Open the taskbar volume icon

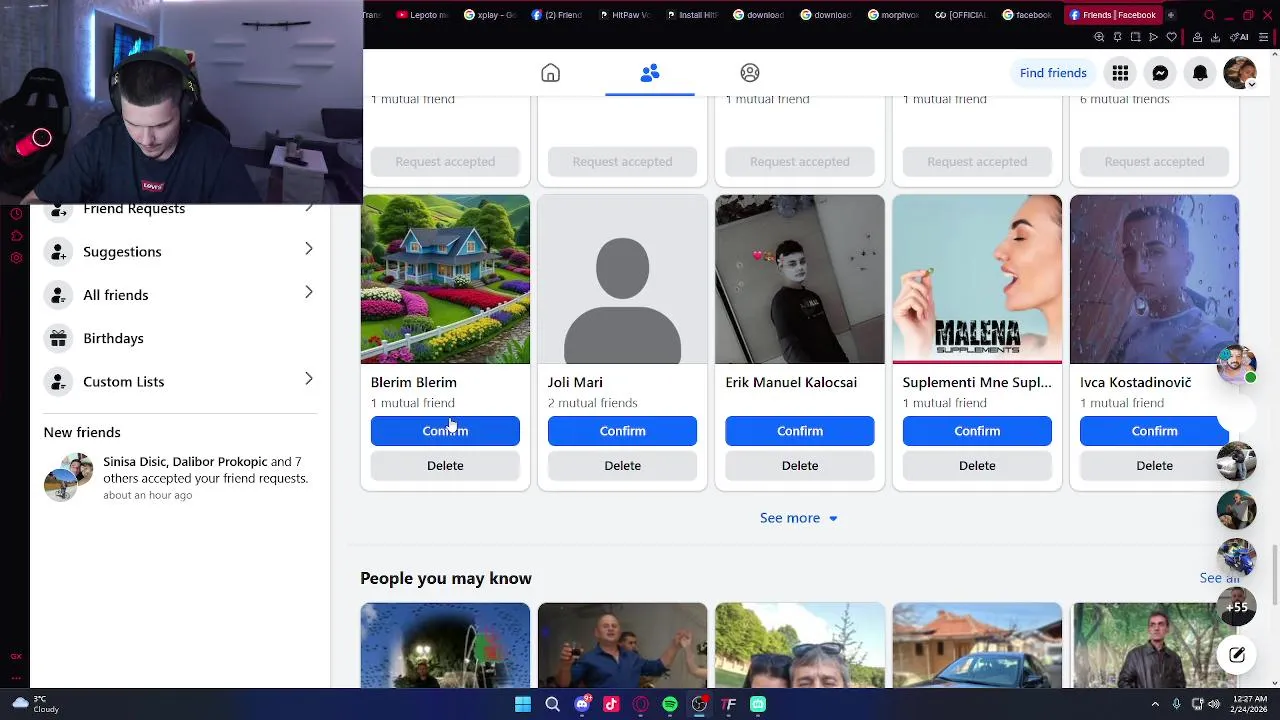[1214, 704]
